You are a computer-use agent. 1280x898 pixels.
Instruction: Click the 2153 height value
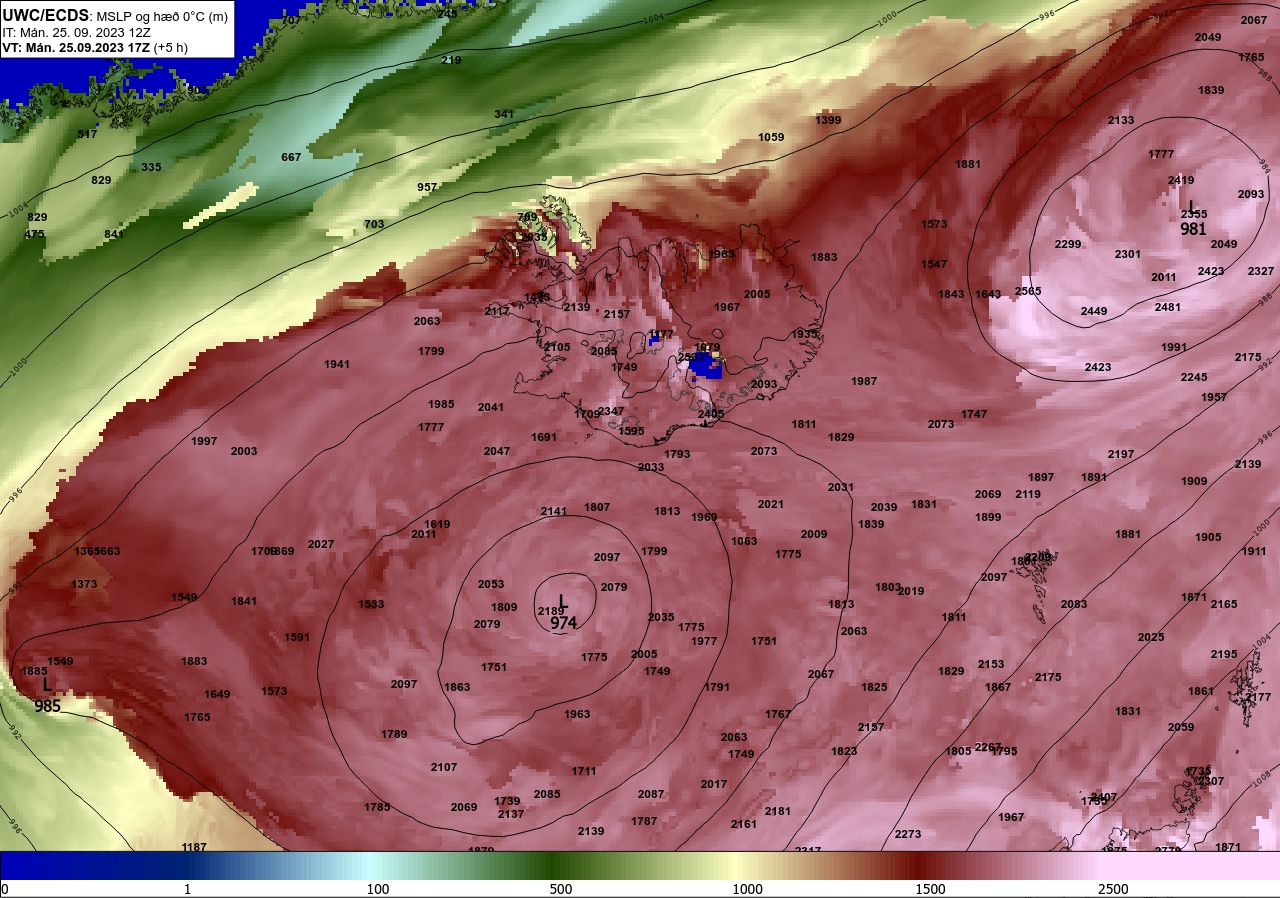[991, 664]
